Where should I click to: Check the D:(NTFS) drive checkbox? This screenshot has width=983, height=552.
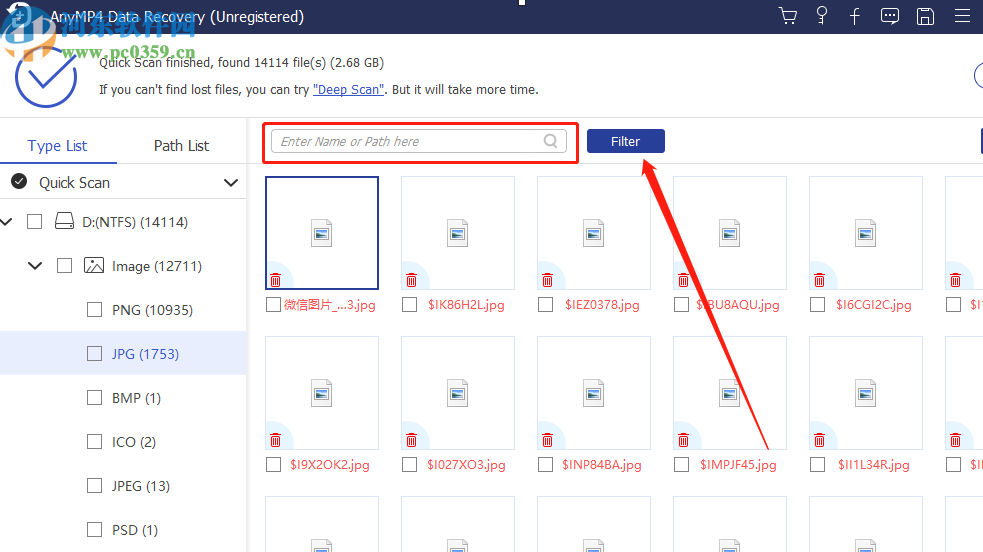click(34, 222)
